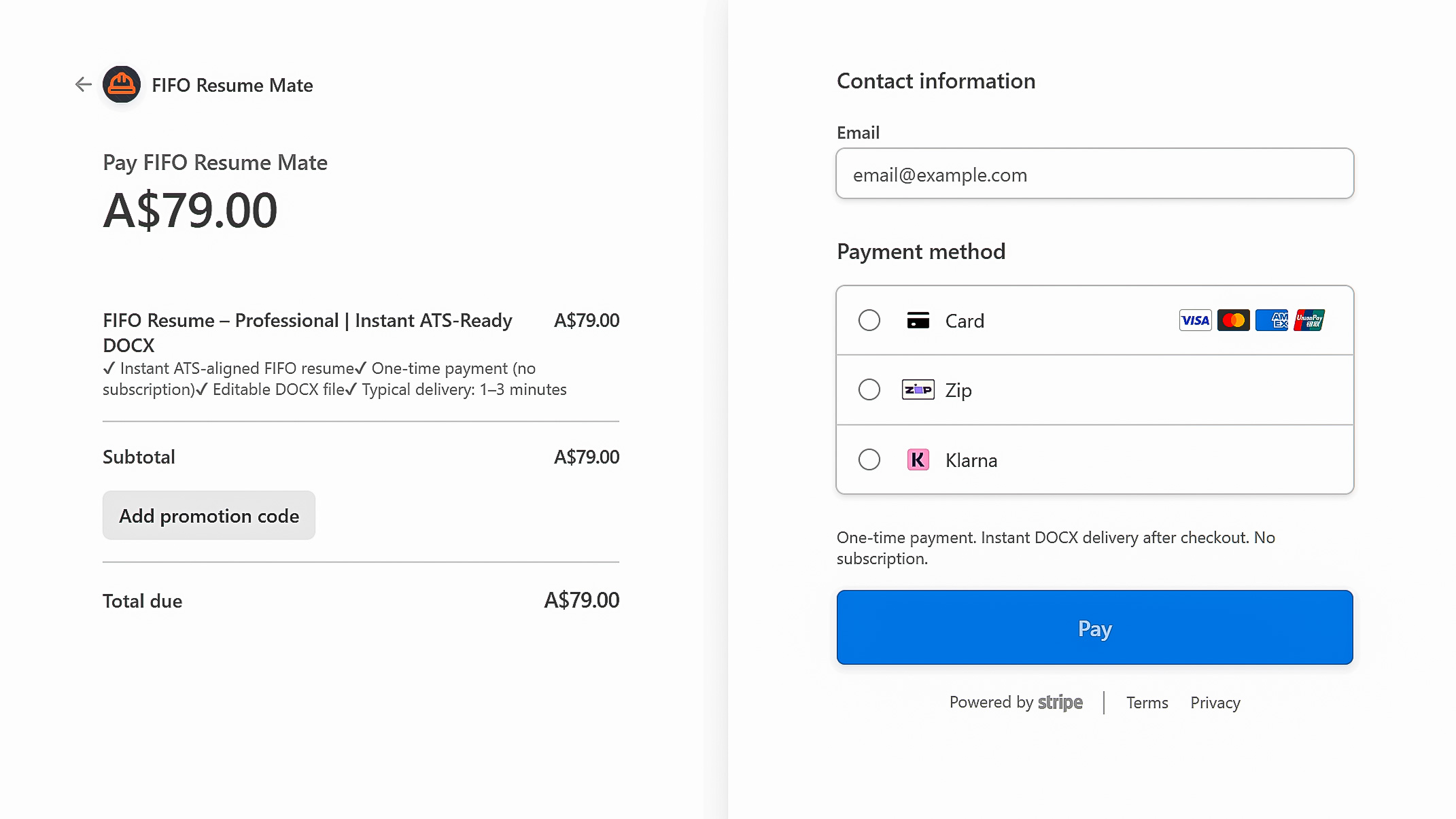This screenshot has height=819, width=1456.
Task: Open the Privacy link
Action: coord(1215,703)
